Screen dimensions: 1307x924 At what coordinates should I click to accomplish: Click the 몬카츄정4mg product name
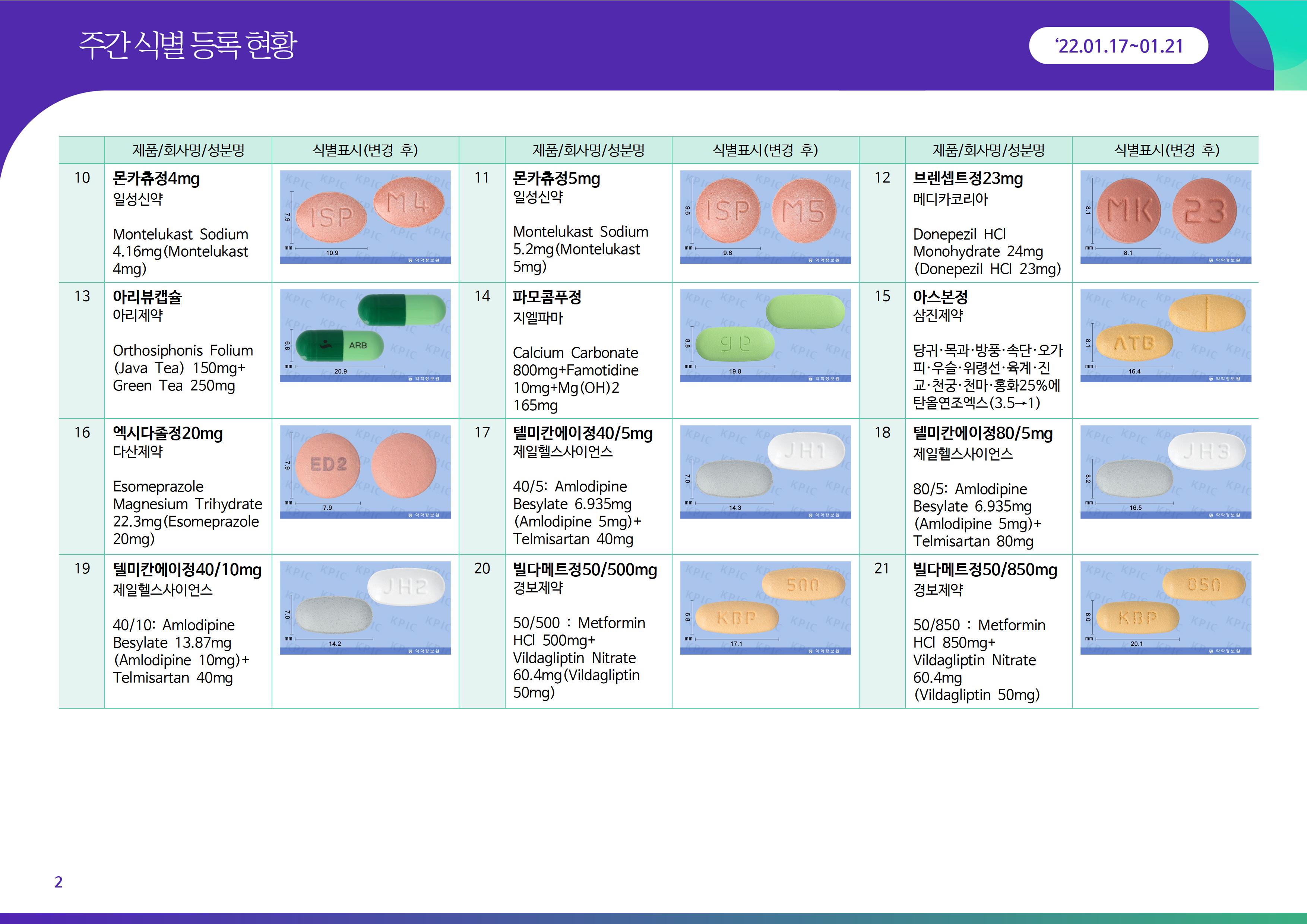(156, 179)
